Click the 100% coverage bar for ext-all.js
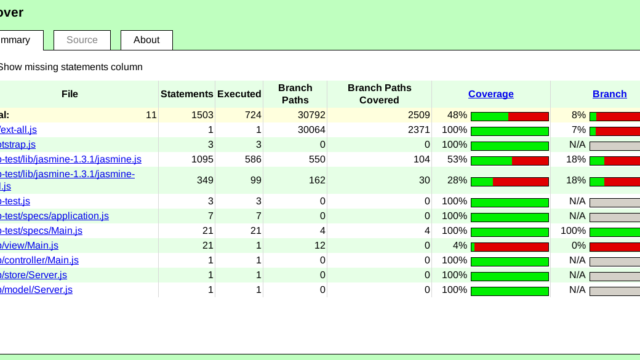The width and height of the screenshot is (640, 360). [x=509, y=131]
